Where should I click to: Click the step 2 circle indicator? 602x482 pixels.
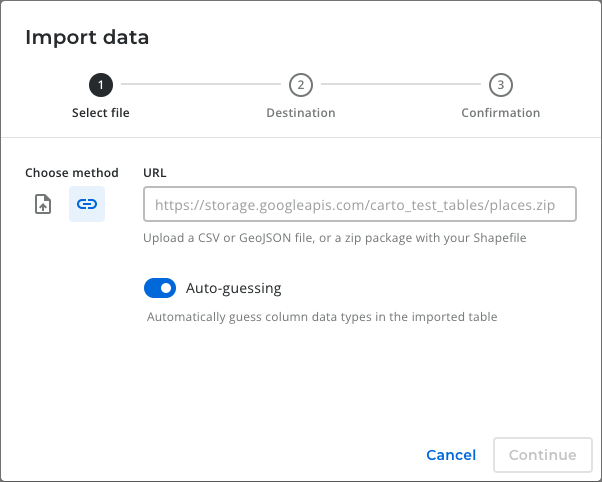[300, 85]
